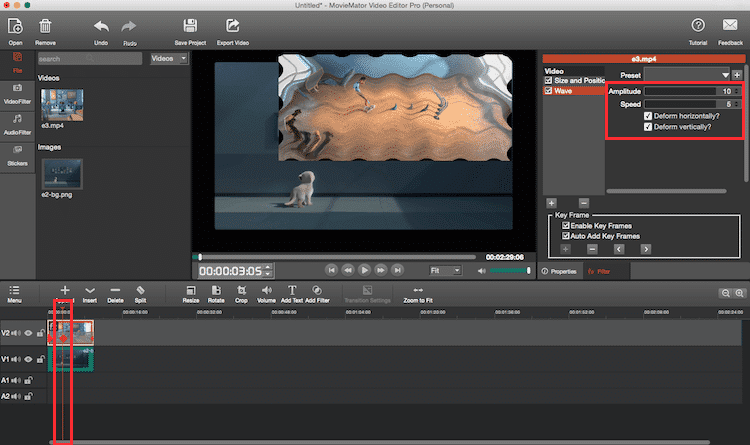750x445 pixels.
Task: Select the Split tool
Action: pos(140,290)
